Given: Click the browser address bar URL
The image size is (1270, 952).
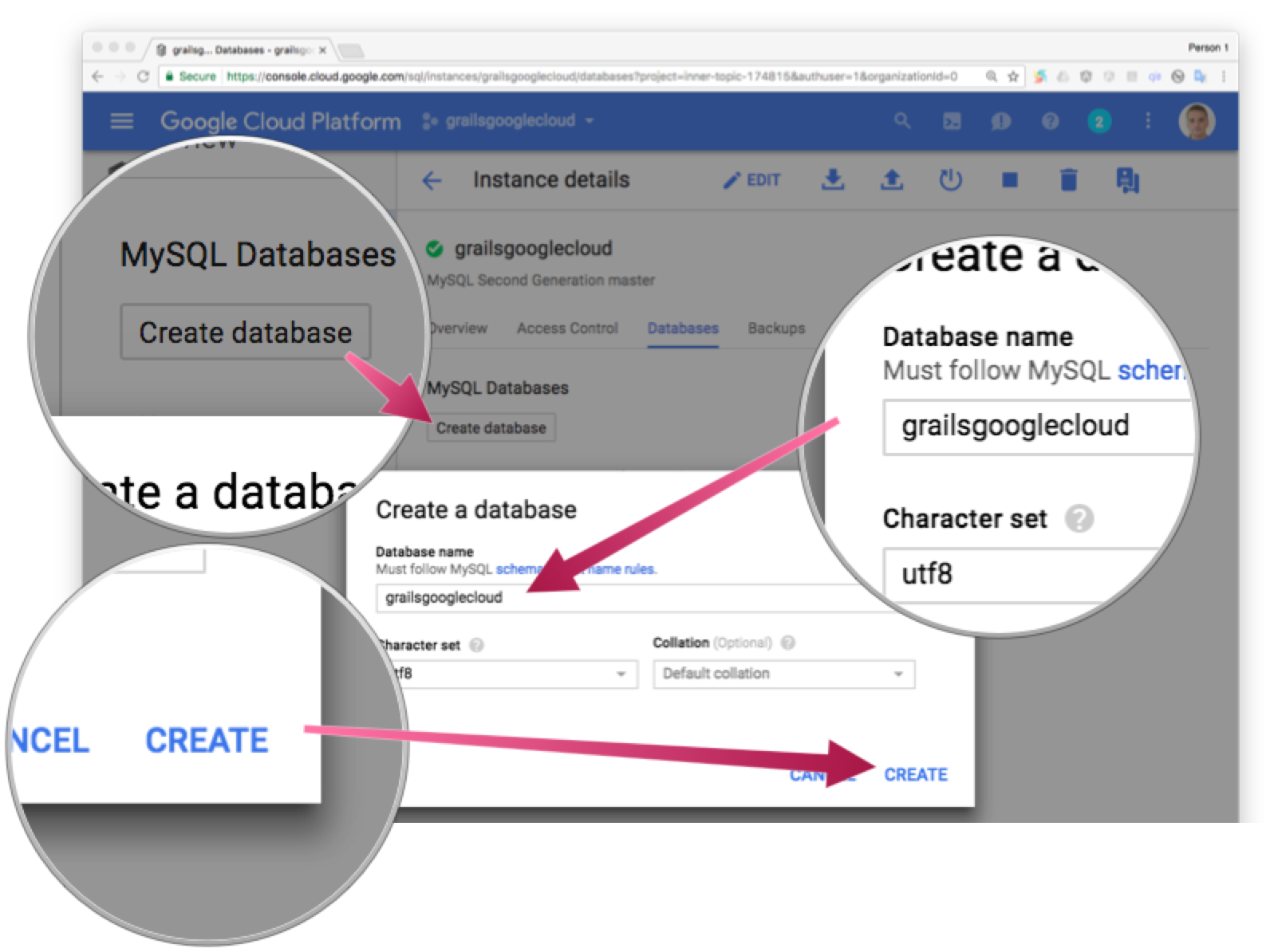Looking at the screenshot, I should pyautogui.click(x=591, y=77).
